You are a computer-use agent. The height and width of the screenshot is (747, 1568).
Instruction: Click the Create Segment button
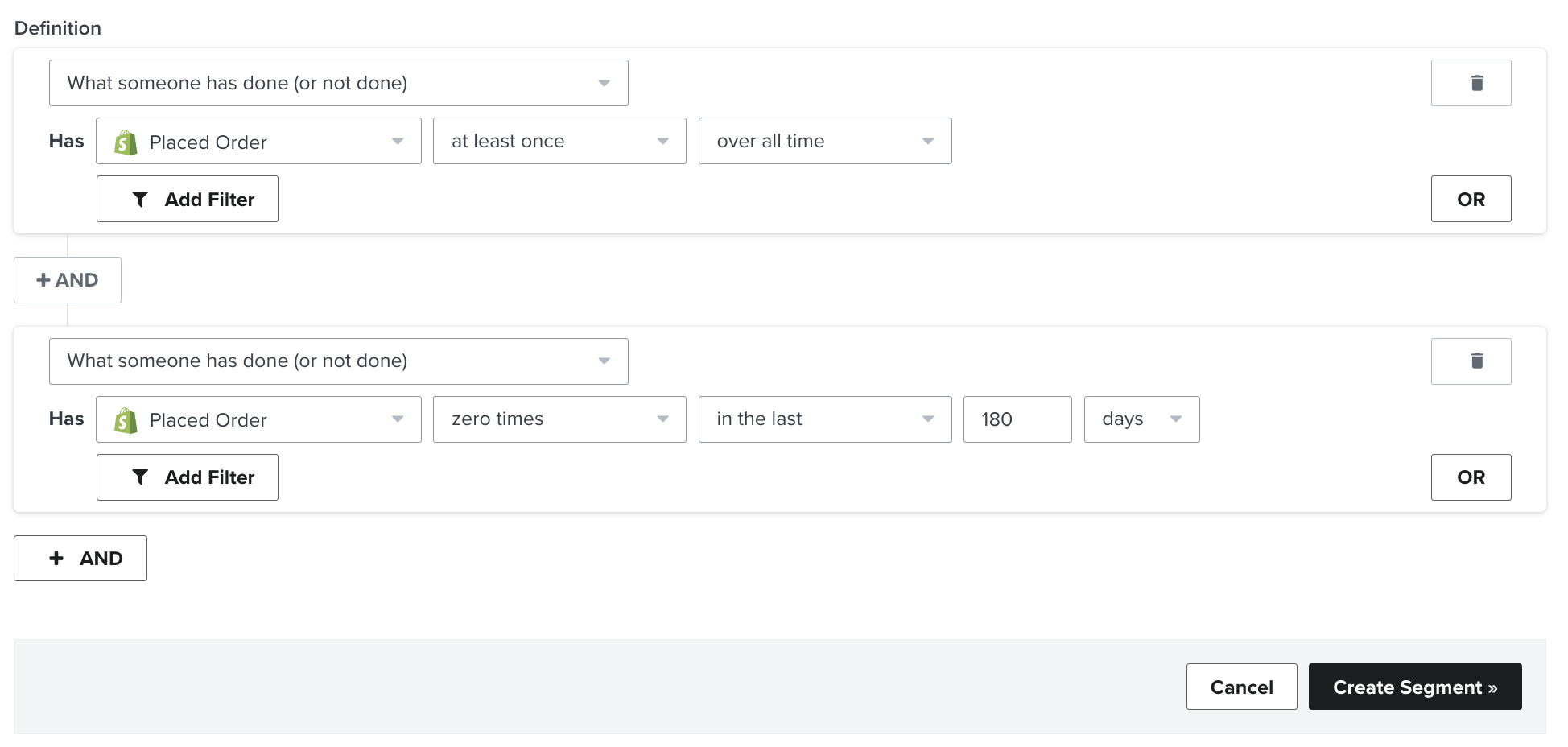tap(1415, 687)
